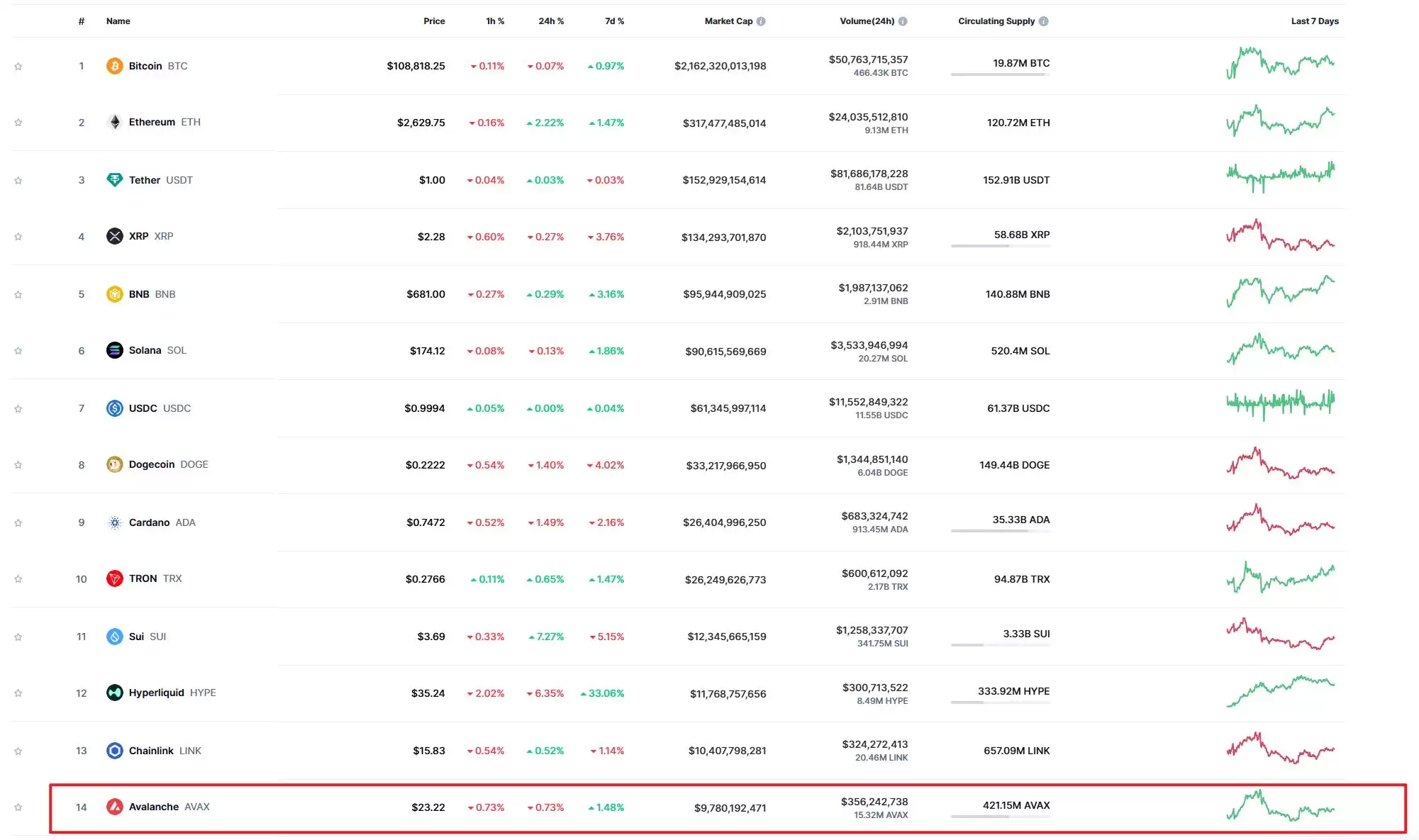Click the Dogecoin logo icon
The width and height of the screenshot is (1419, 840).
114,464
